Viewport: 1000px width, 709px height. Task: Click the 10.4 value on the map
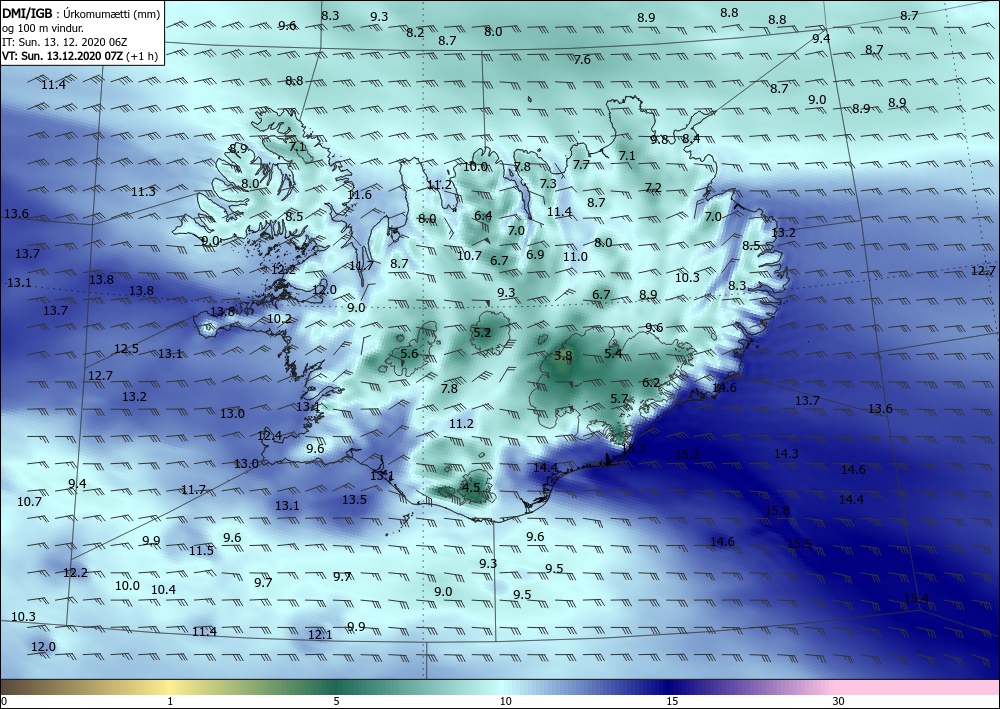coord(163,590)
